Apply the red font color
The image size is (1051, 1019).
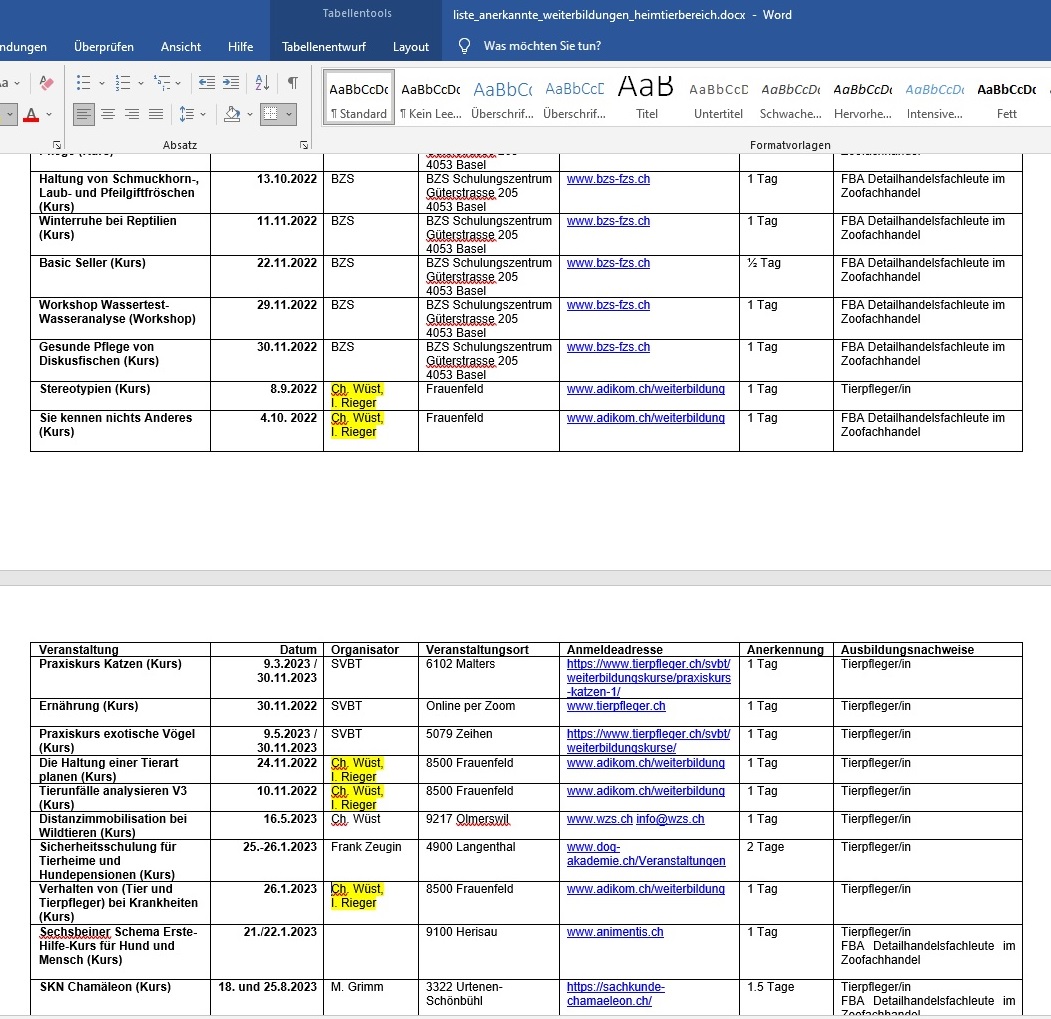[31, 114]
